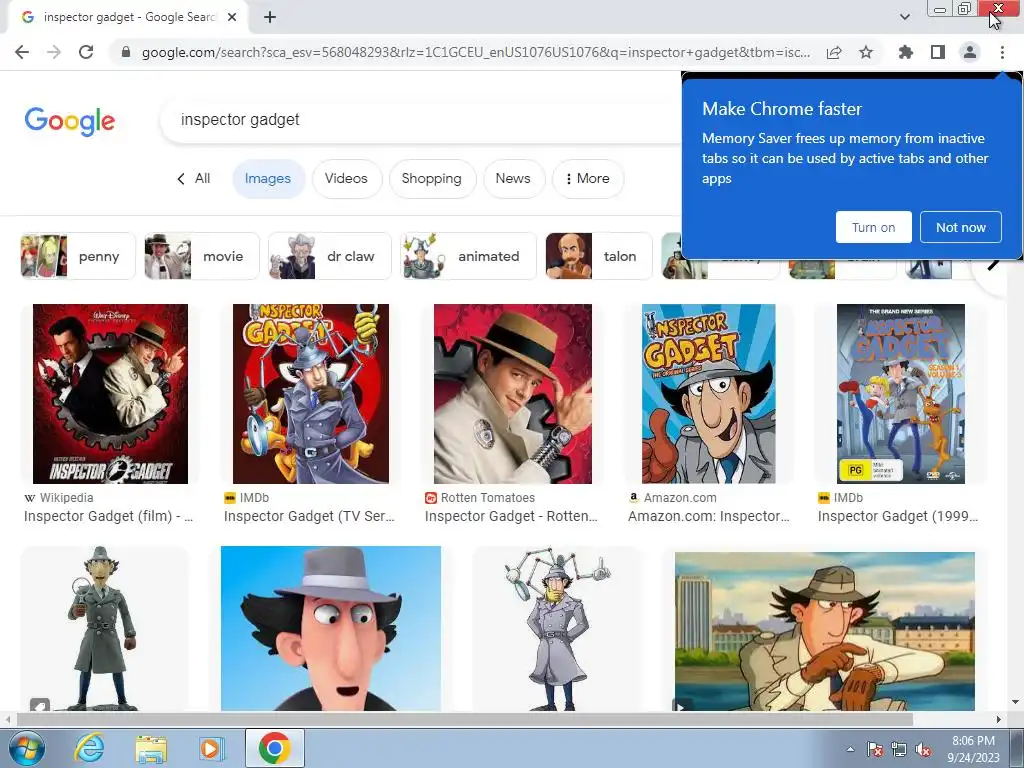
Task: Open Chrome three-dot menu
Action: point(1002,52)
